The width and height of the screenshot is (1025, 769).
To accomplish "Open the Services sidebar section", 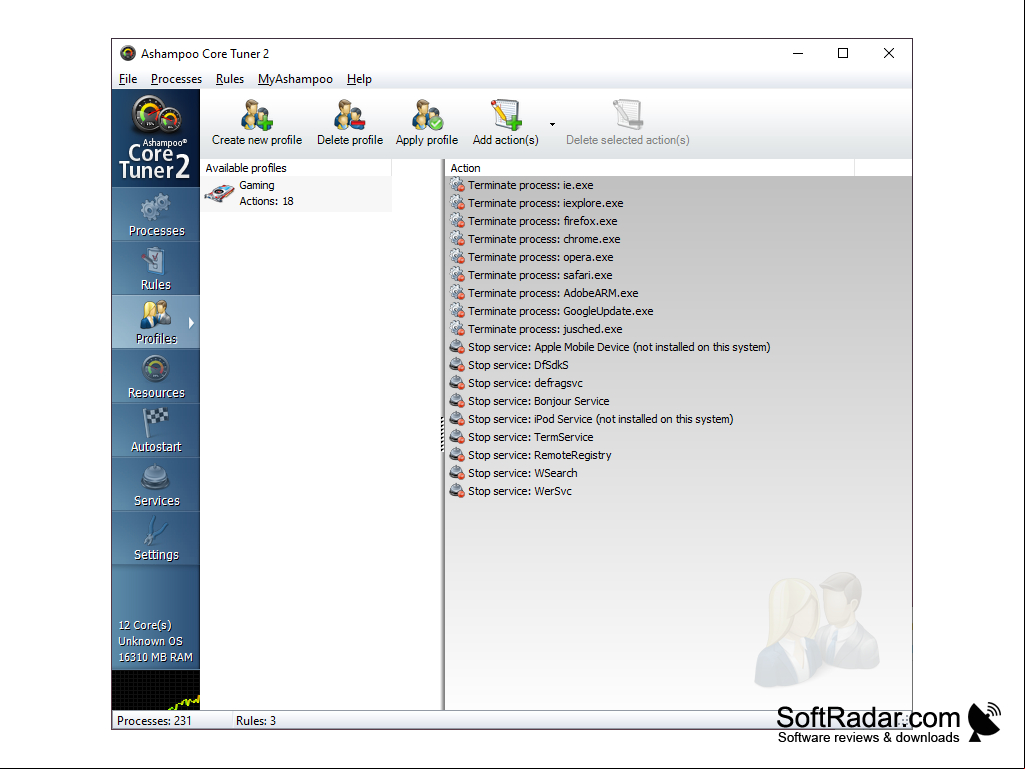I will (x=156, y=484).
